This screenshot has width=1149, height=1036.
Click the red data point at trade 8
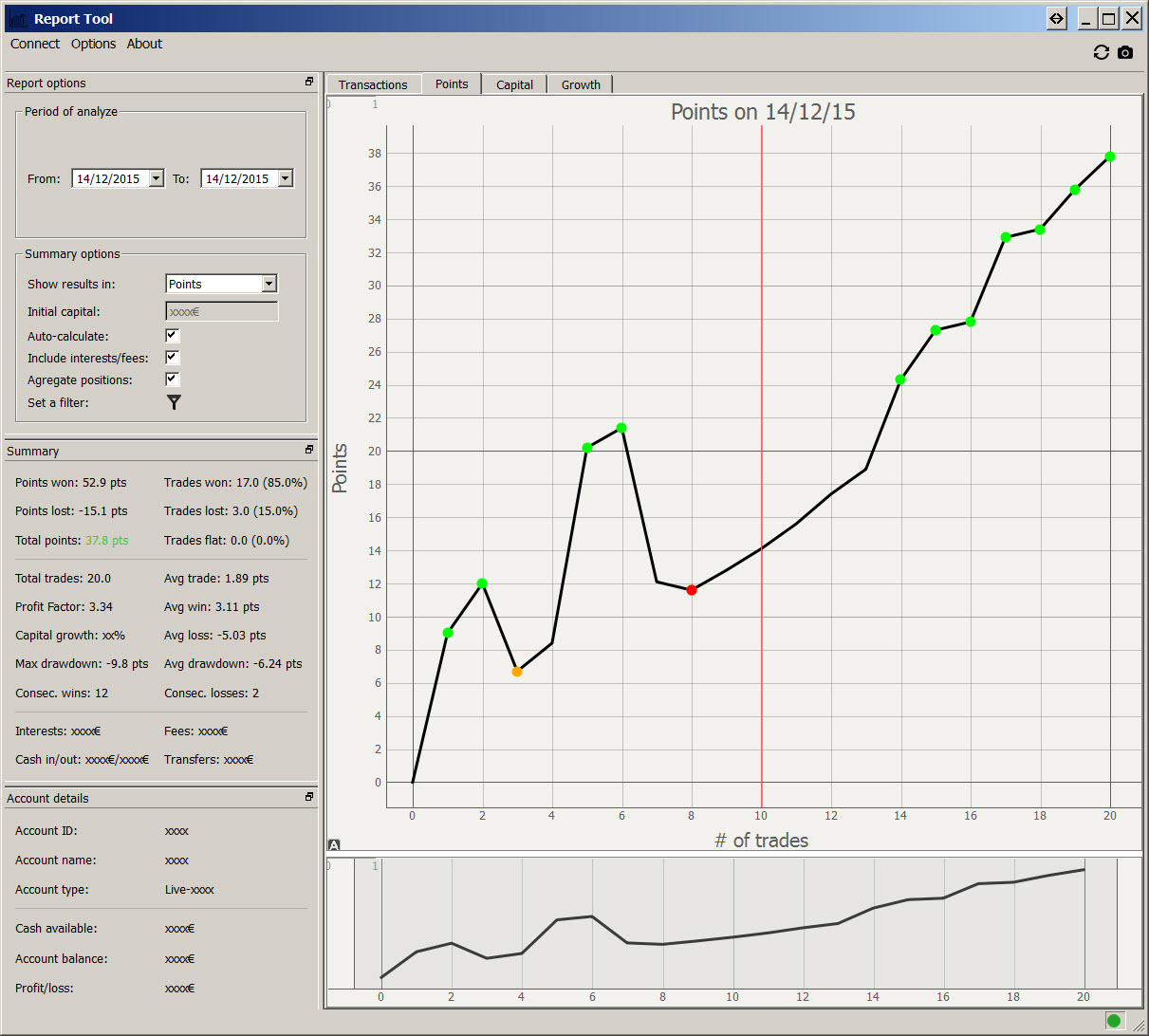(x=692, y=590)
